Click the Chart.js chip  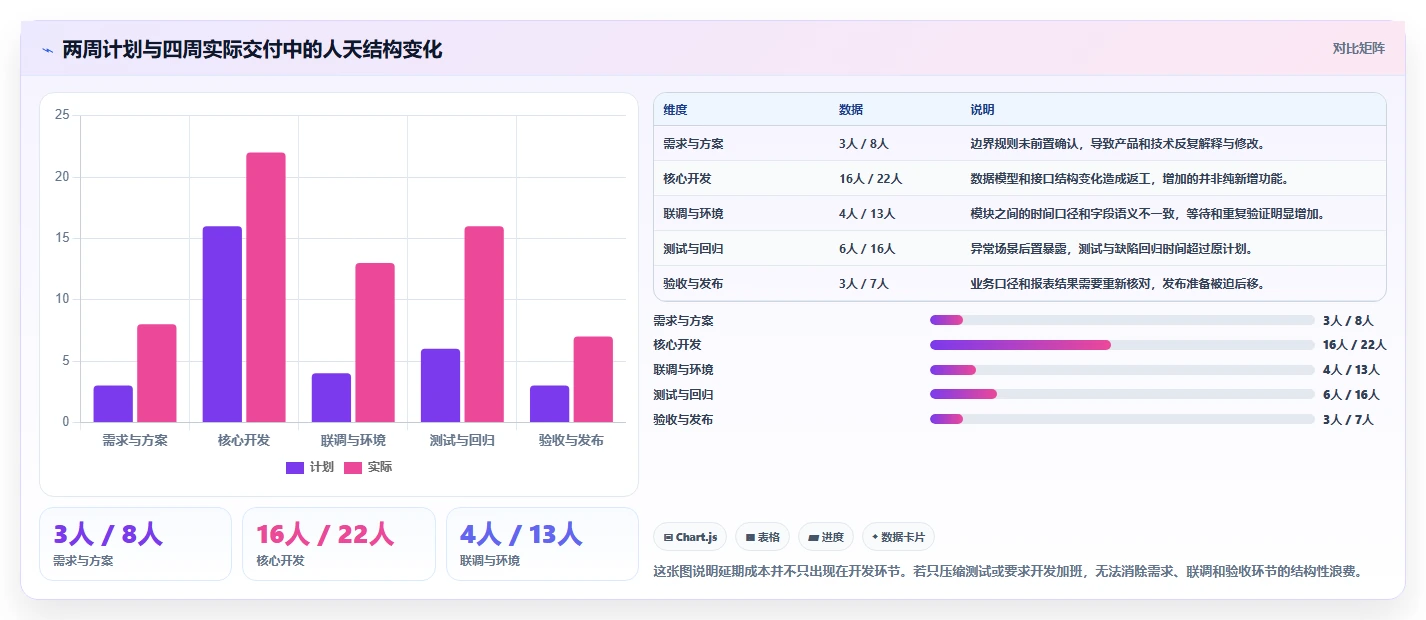click(690, 537)
